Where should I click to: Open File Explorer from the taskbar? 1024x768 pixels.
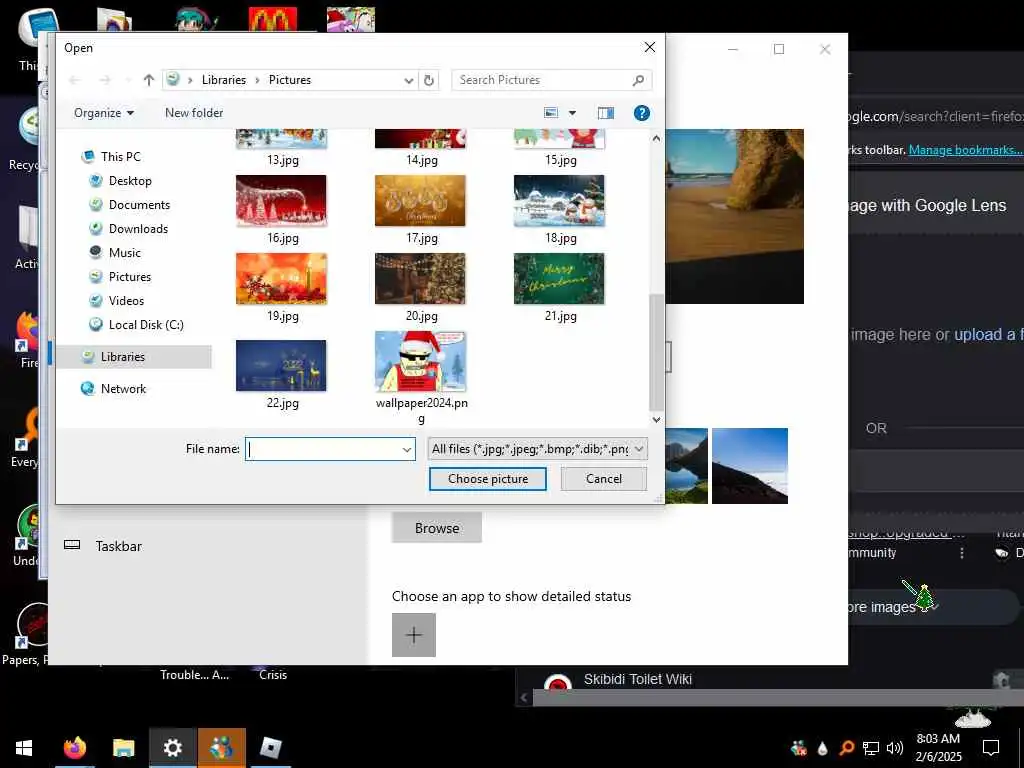[123, 748]
